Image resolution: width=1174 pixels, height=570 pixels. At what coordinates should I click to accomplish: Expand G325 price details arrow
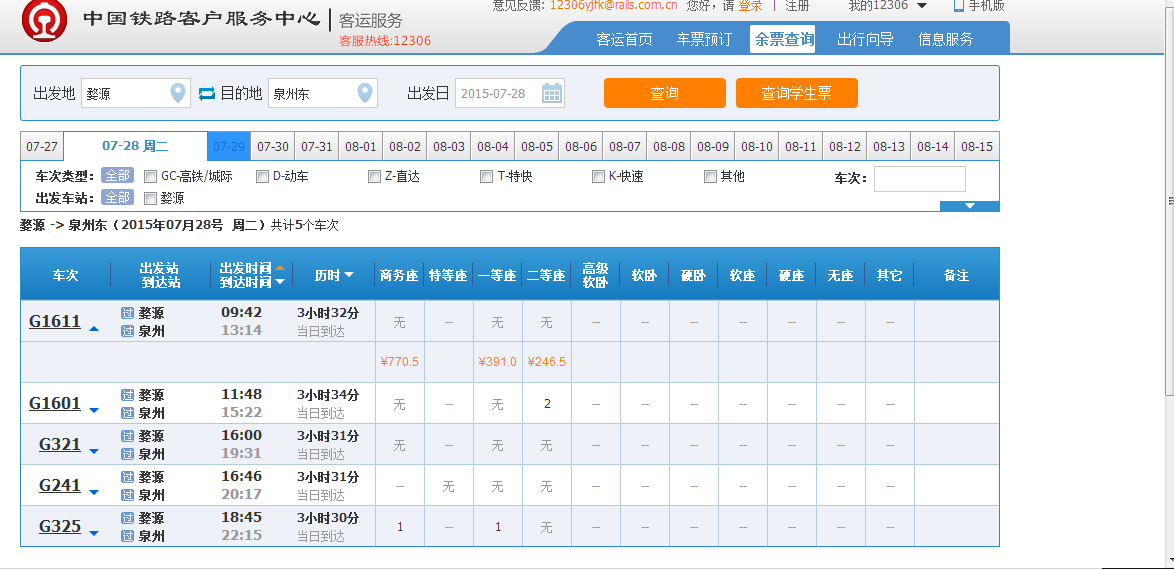(x=94, y=533)
